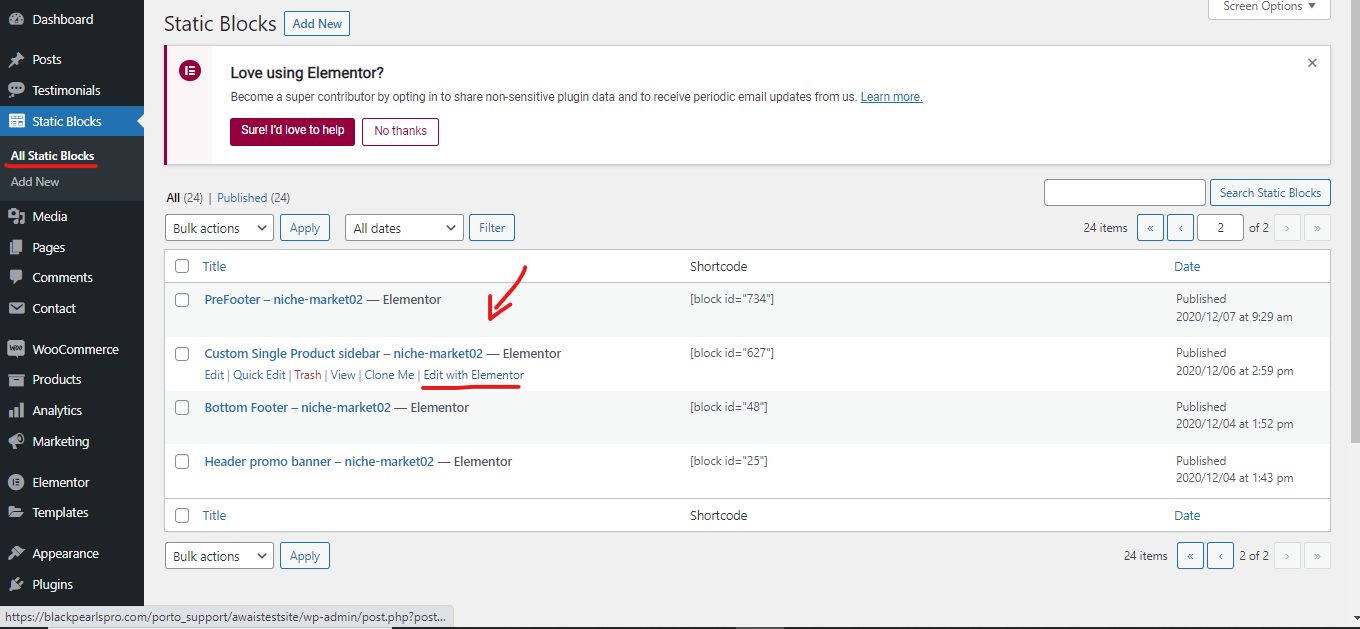This screenshot has width=1360, height=629.
Task: Go to previous page using top ‹ button
Action: point(1180,228)
